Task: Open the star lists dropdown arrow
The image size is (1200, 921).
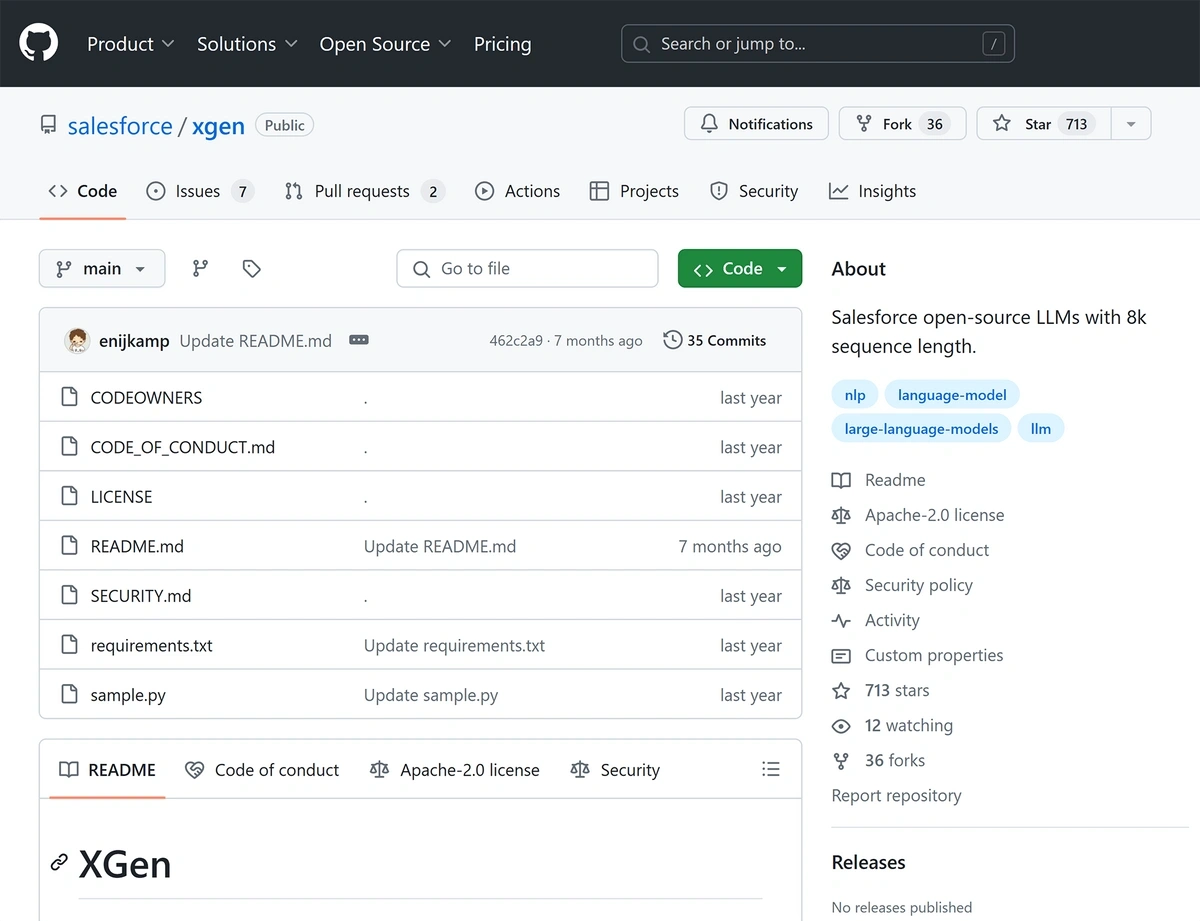Action: (1131, 124)
